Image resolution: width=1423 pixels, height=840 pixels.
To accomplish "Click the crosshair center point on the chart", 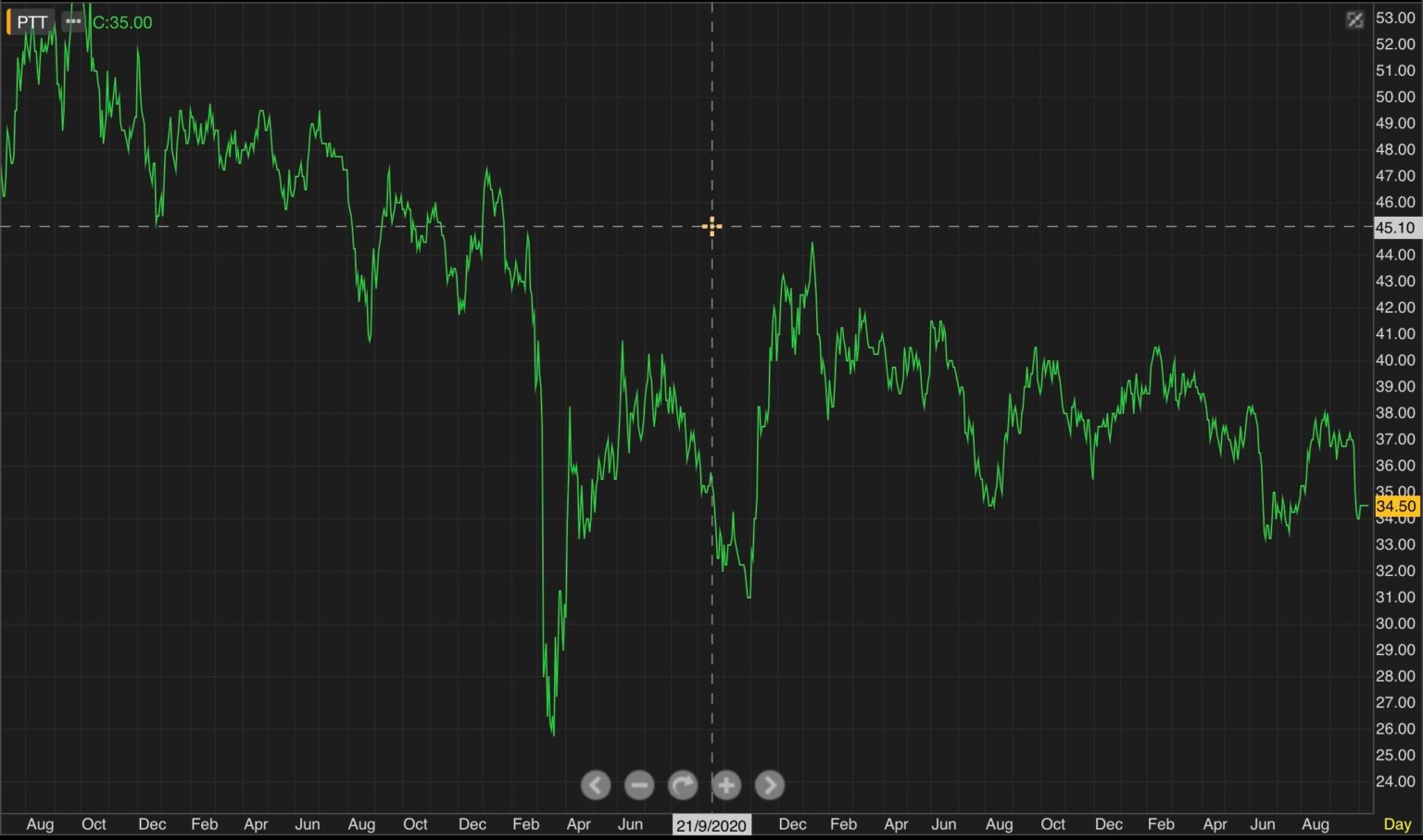I will [711, 227].
